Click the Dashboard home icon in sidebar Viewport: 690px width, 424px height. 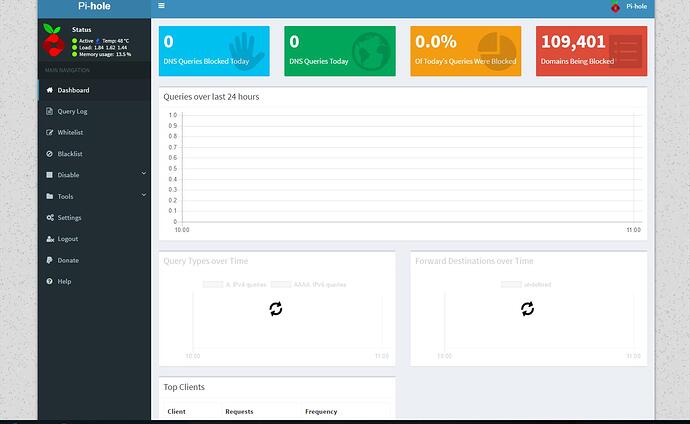[x=49, y=90]
